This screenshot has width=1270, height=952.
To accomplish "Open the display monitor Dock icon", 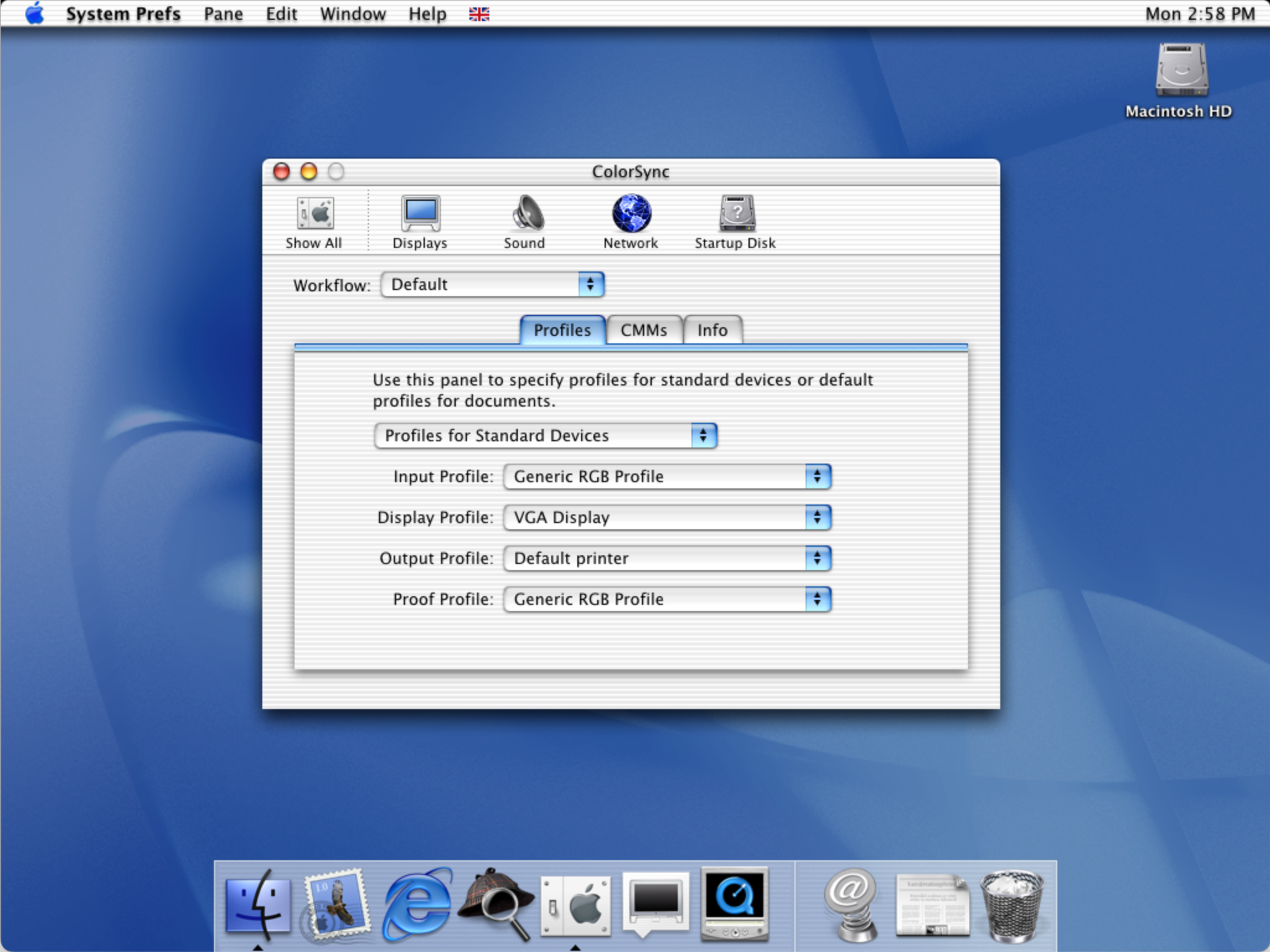I will click(656, 904).
